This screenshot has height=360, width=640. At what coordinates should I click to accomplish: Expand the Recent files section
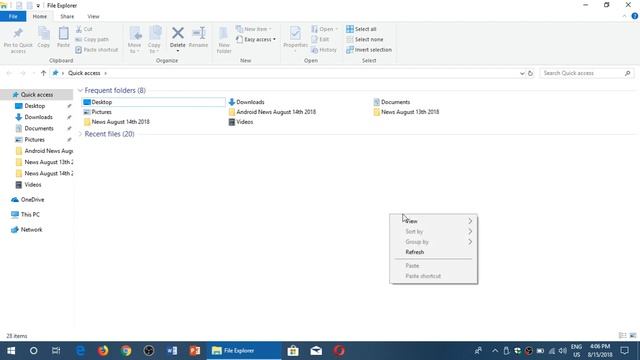click(80, 134)
